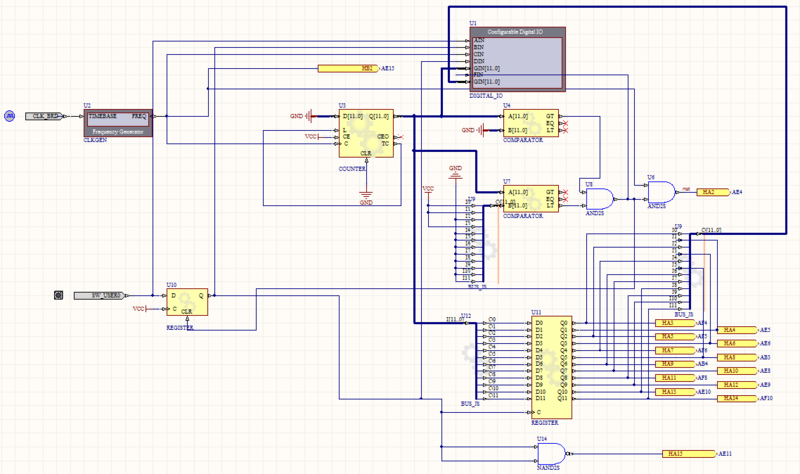800x474 pixels.
Task: Pick the U4 COMPARATOR component
Action: [531, 123]
